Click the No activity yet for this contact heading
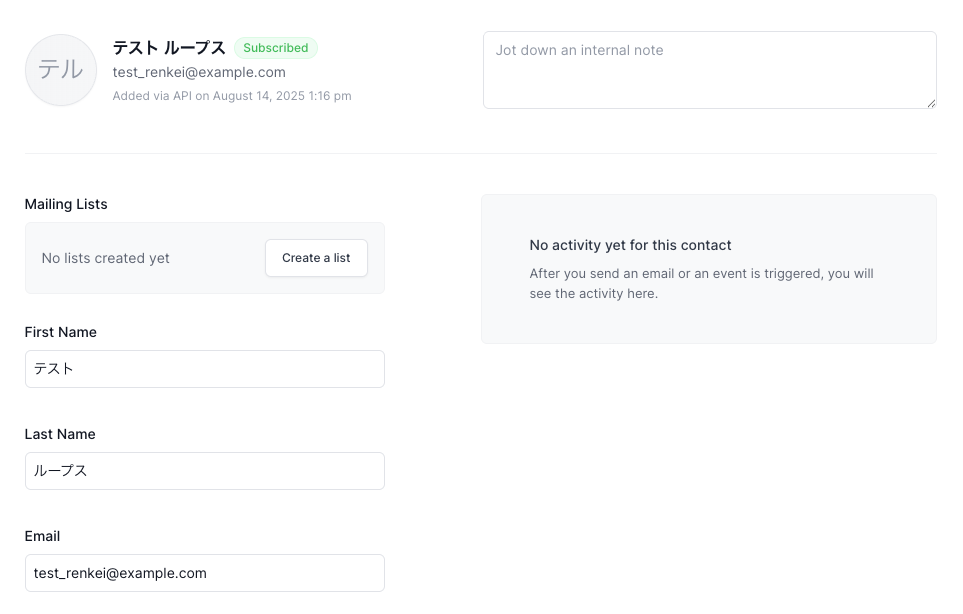 tap(630, 245)
